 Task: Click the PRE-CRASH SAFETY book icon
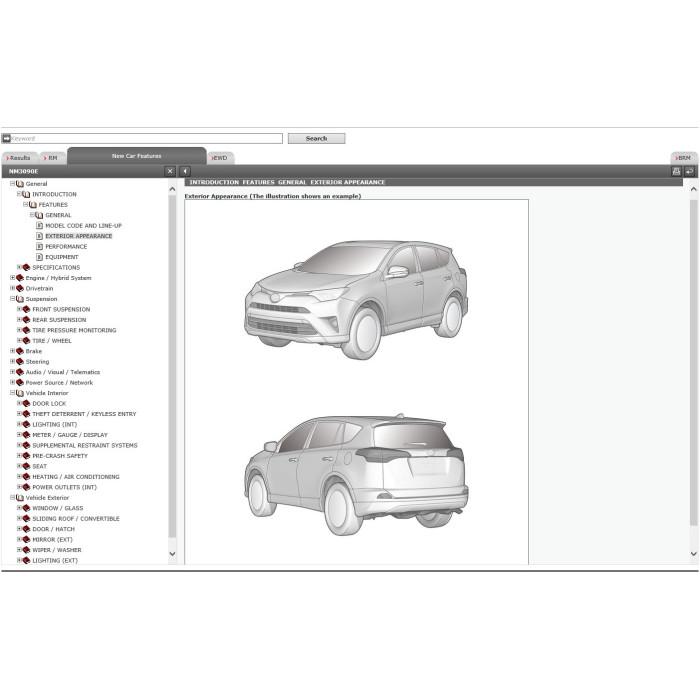click(x=26, y=456)
